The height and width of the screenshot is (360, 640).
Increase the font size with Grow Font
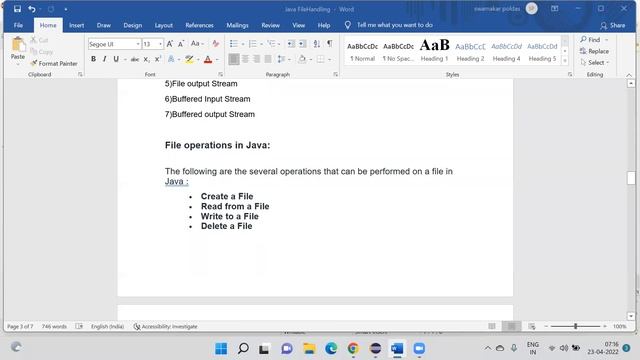[x=170, y=44]
